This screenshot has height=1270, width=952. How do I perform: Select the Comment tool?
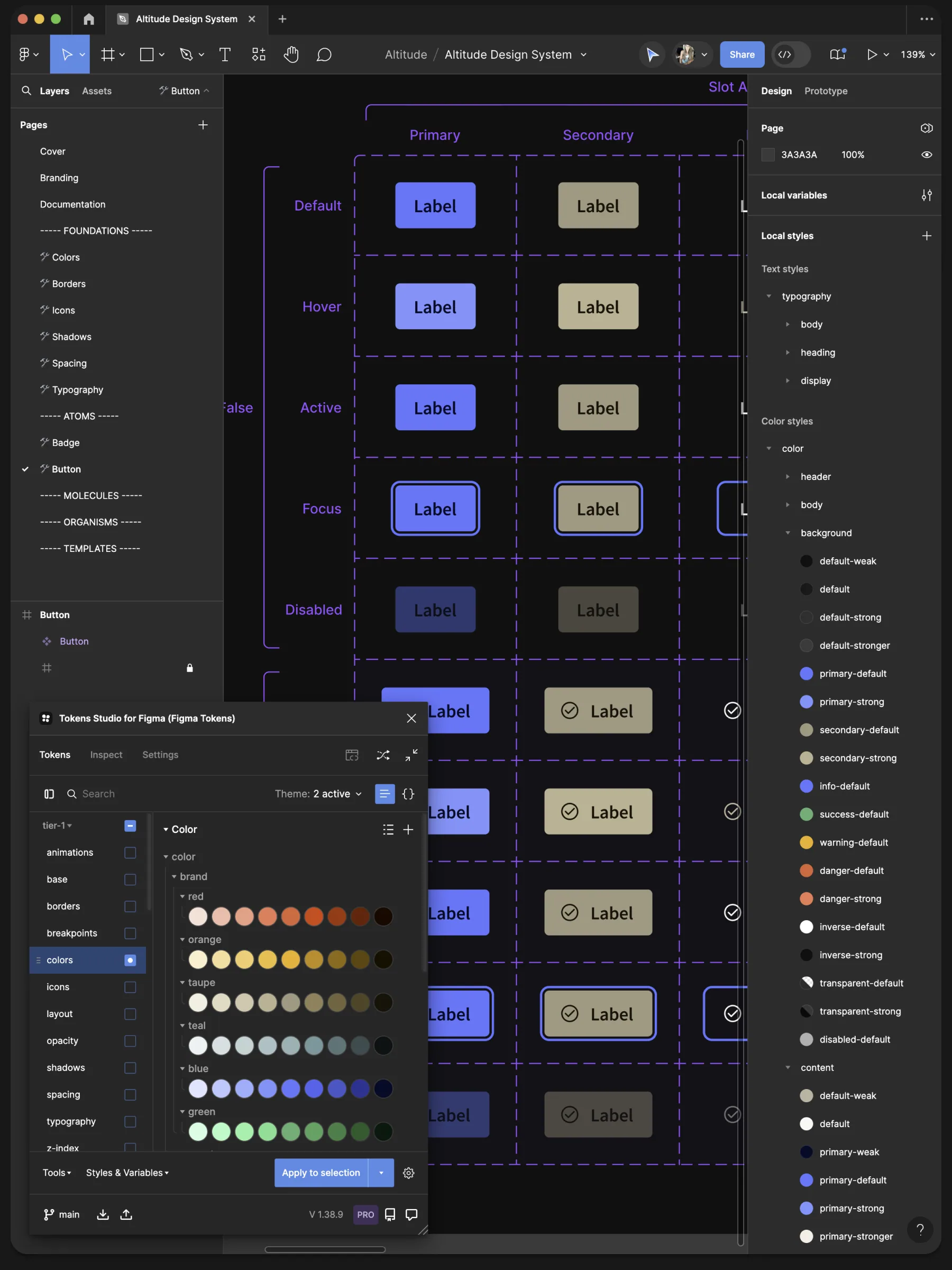tap(324, 55)
